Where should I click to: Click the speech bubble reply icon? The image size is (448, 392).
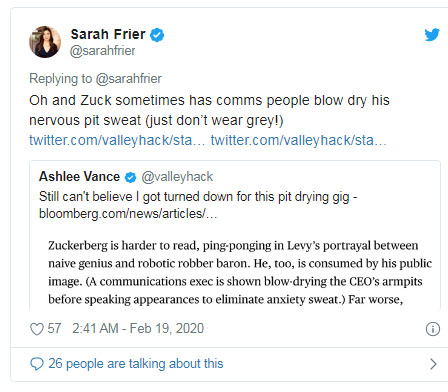37,364
